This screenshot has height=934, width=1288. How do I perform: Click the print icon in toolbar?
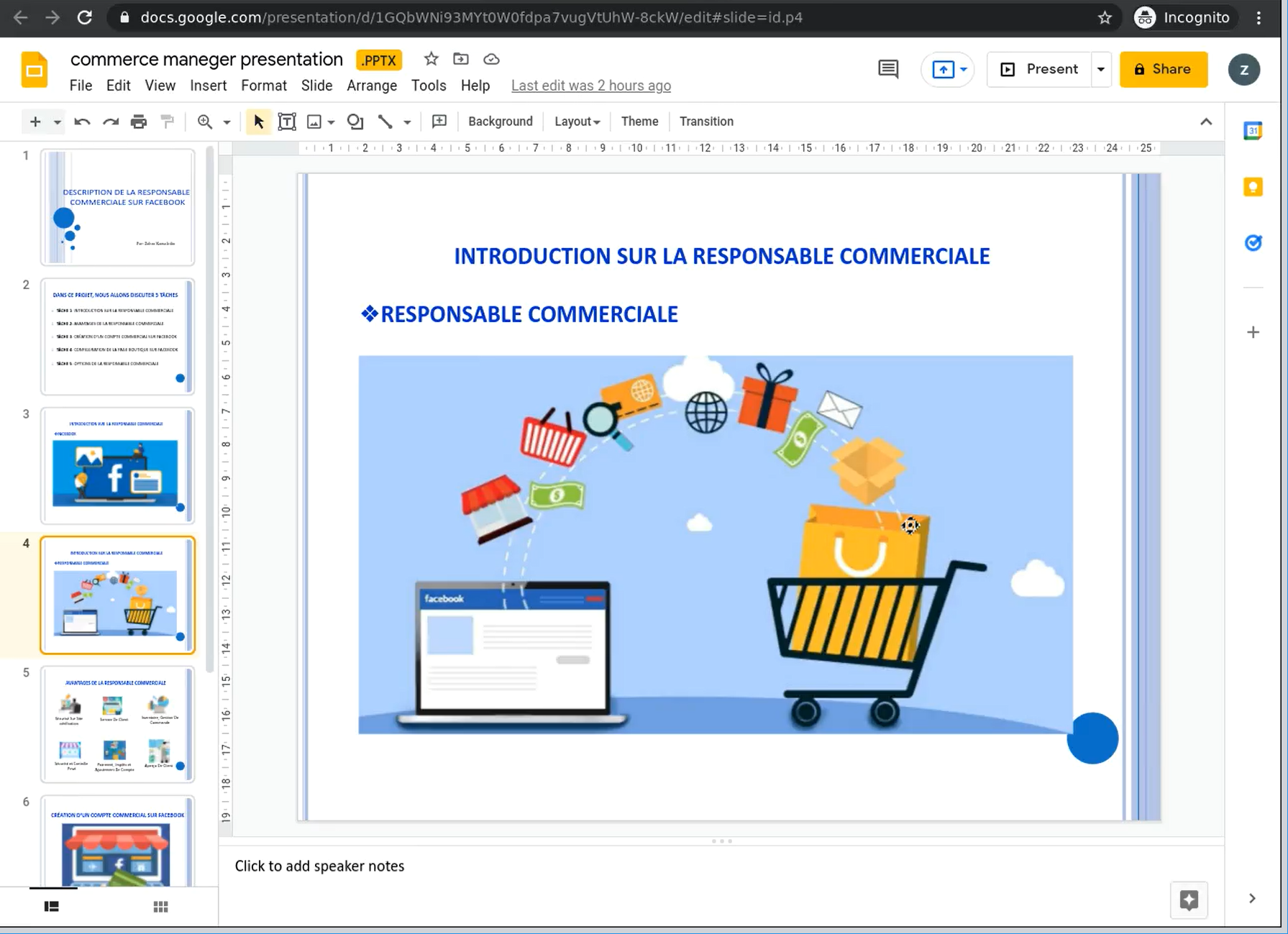(x=139, y=122)
